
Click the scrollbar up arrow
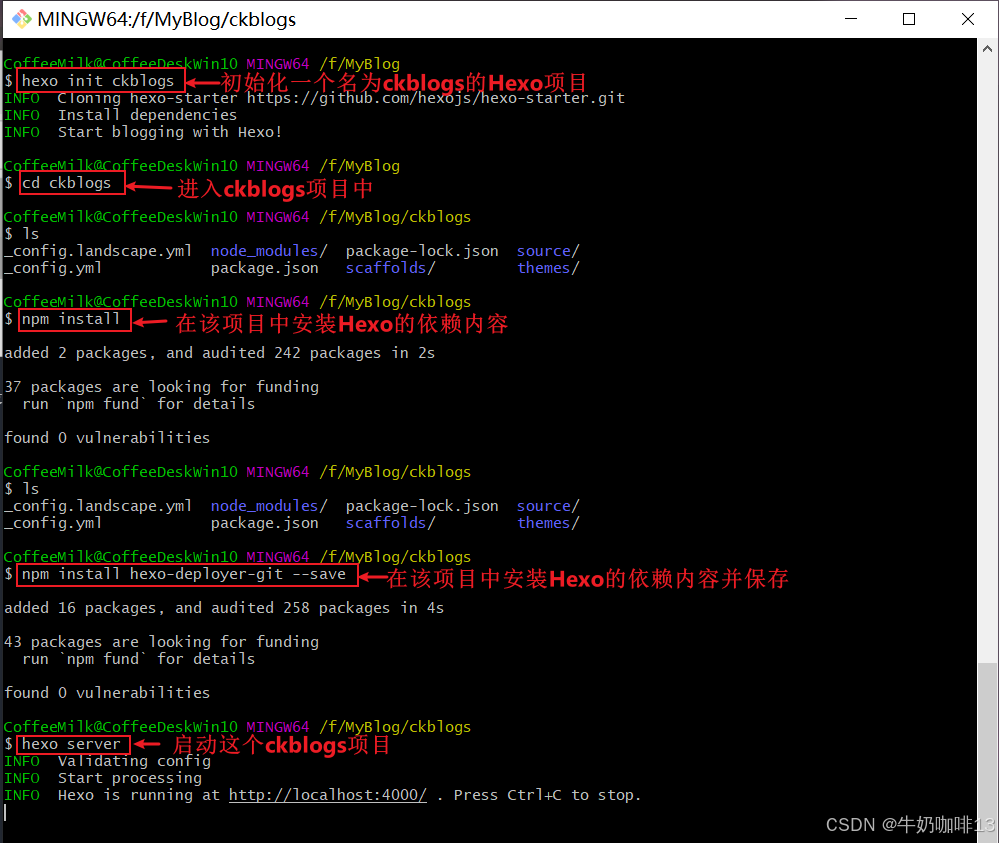pyautogui.click(x=987, y=48)
